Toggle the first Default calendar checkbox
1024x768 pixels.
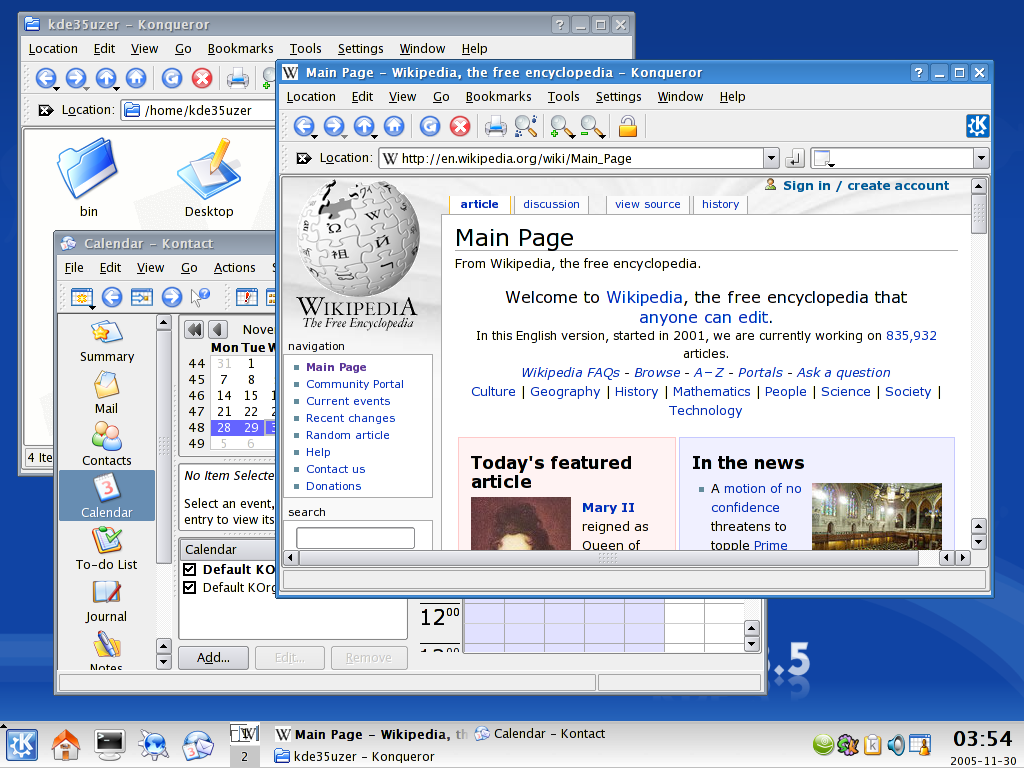(190, 568)
